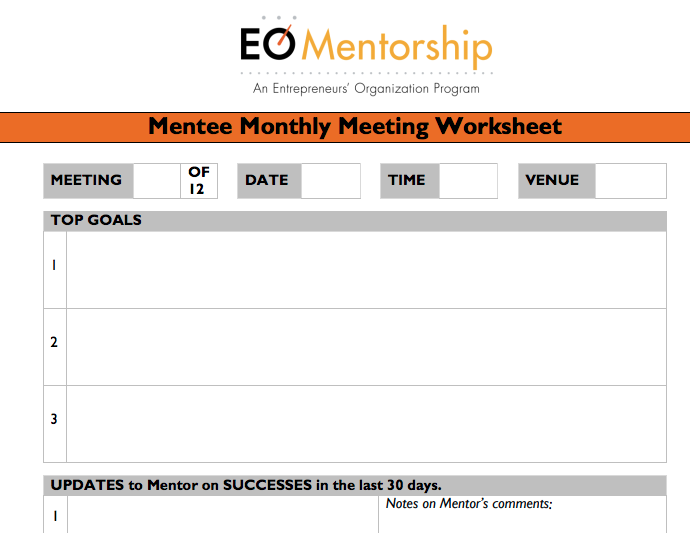
Task: Click the TOP GOALS section header
Action: [355, 221]
